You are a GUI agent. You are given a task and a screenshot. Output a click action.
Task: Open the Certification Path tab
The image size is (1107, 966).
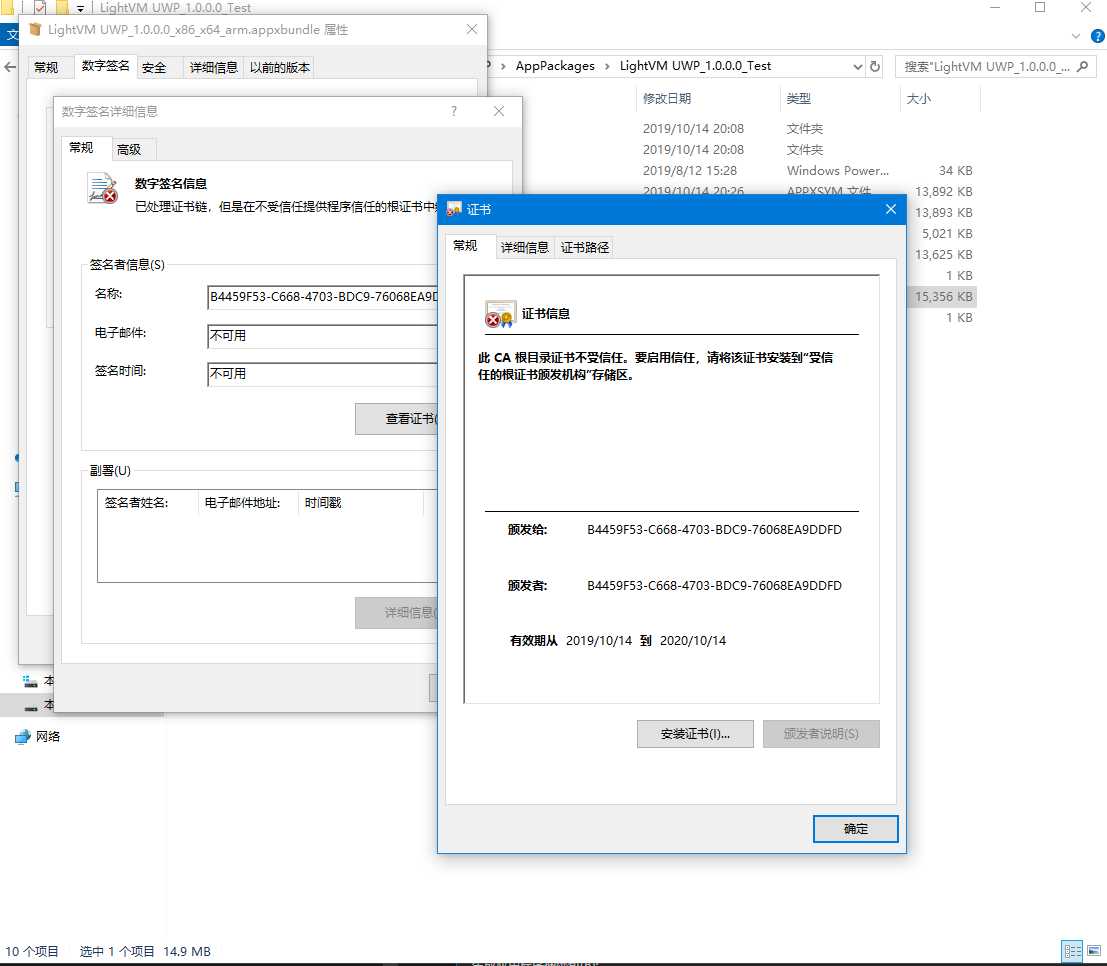click(585, 247)
